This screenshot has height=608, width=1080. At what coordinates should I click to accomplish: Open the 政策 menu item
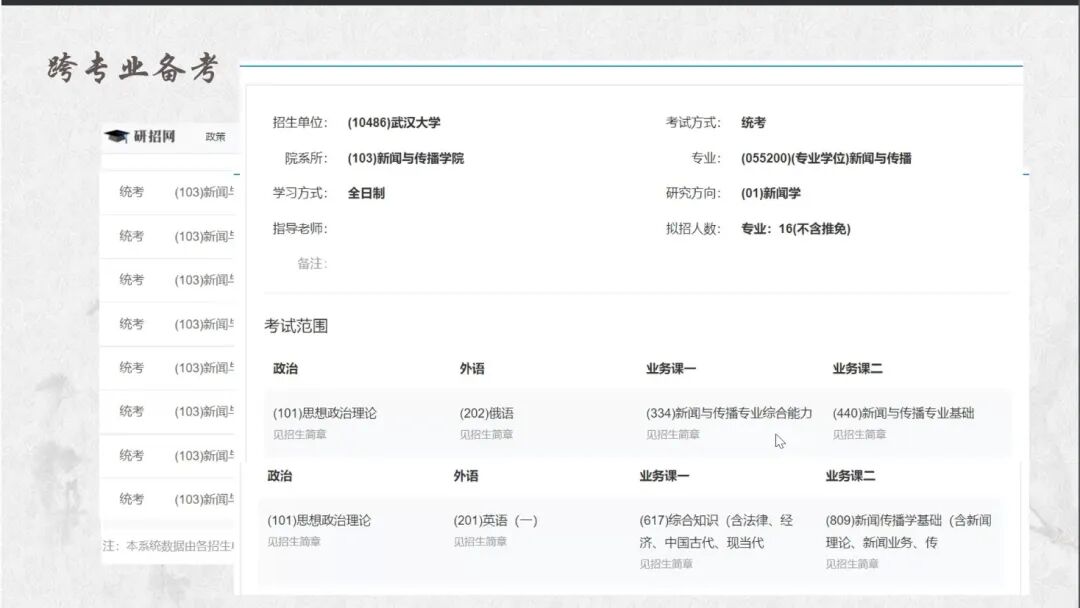215,136
